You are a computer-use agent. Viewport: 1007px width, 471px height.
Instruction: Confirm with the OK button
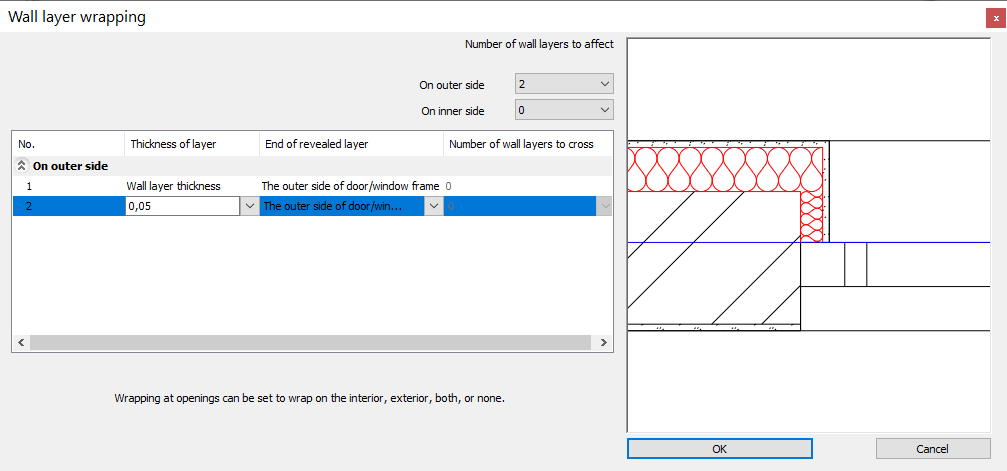click(x=719, y=449)
